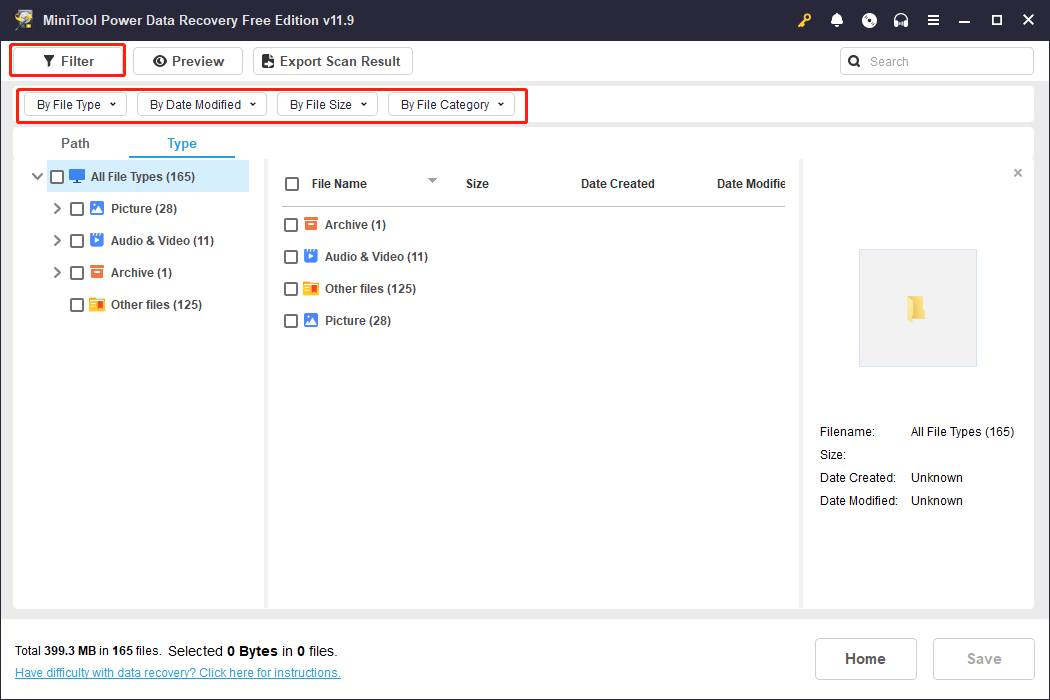Viewport: 1050px width, 700px height.
Task: Open the headphones support icon
Action: (901, 20)
